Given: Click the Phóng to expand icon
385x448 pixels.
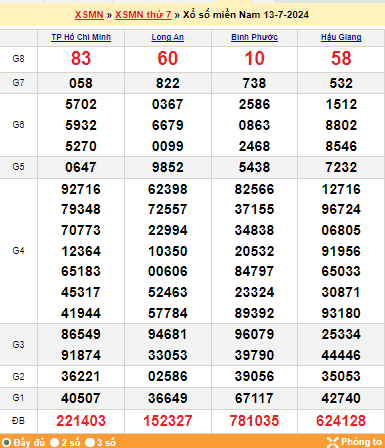Looking at the screenshot, I should [x=332, y=442].
